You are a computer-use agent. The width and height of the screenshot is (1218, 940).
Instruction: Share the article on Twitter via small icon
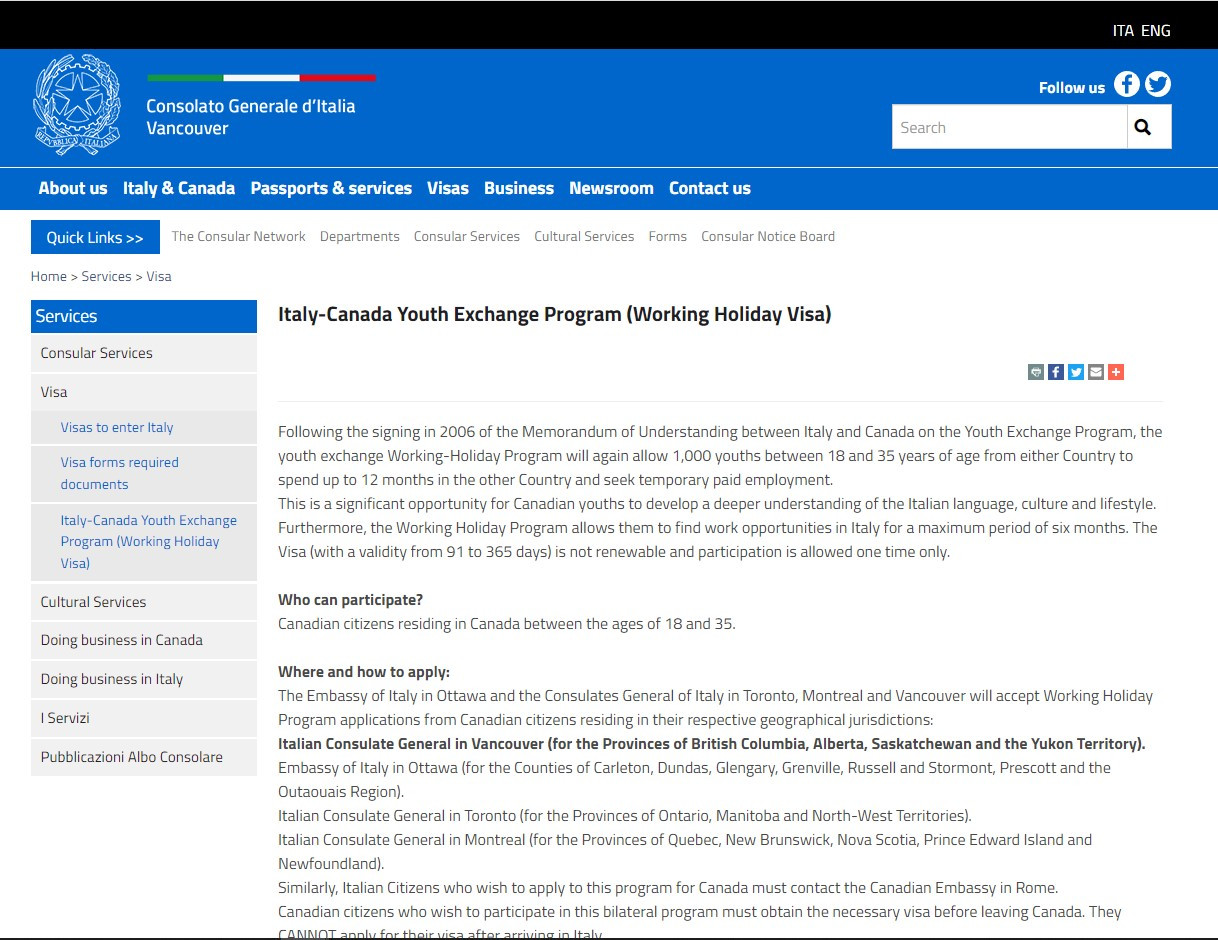pyautogui.click(x=1076, y=372)
